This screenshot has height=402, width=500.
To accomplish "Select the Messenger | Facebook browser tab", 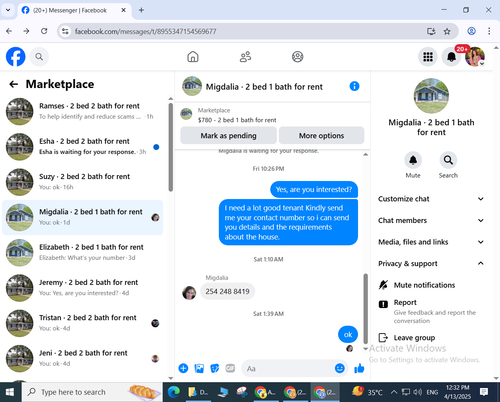I will [74, 10].
